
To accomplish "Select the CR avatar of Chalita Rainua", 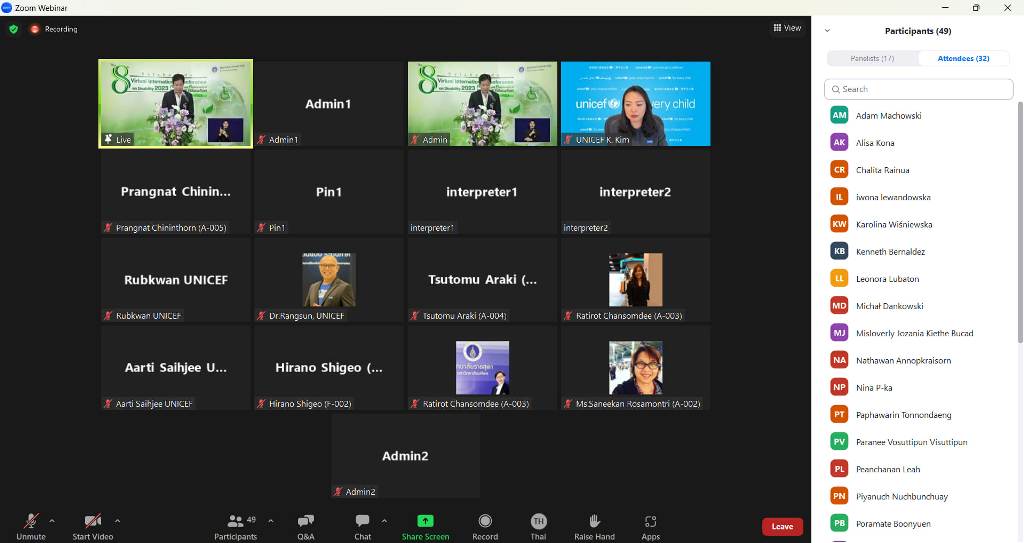I will click(839, 169).
